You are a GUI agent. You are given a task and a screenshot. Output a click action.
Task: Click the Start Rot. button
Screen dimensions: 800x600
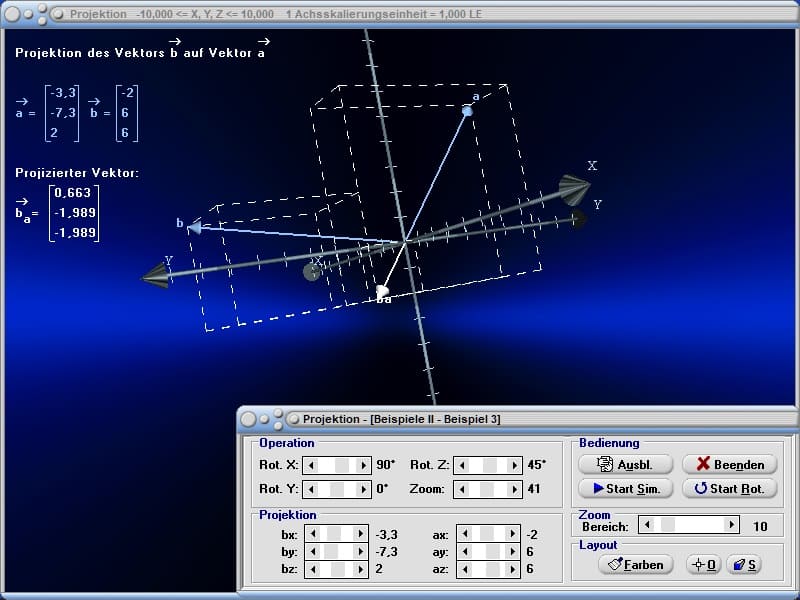(x=730, y=488)
